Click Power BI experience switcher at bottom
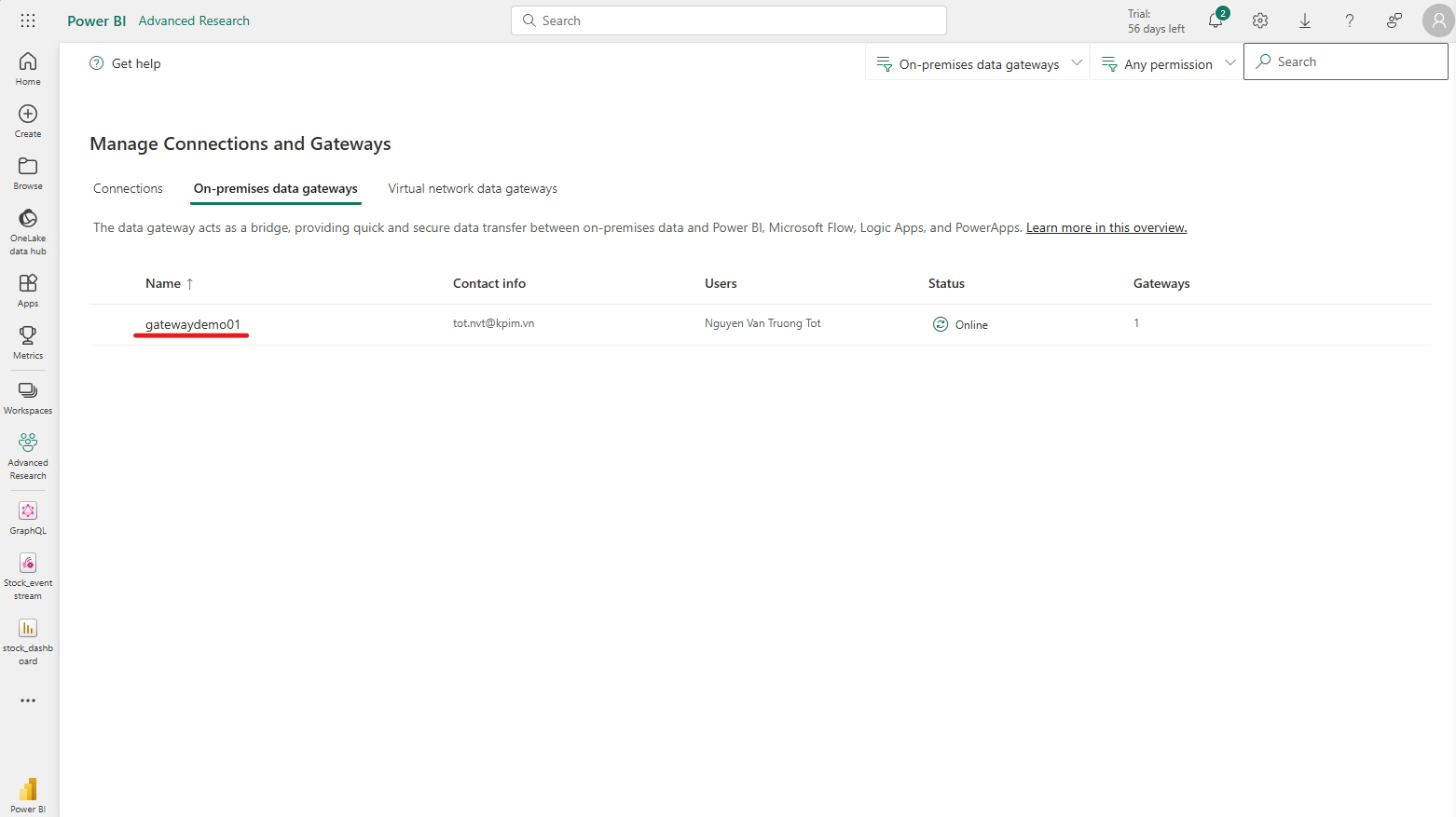The width and height of the screenshot is (1456, 817). pyautogui.click(x=28, y=796)
